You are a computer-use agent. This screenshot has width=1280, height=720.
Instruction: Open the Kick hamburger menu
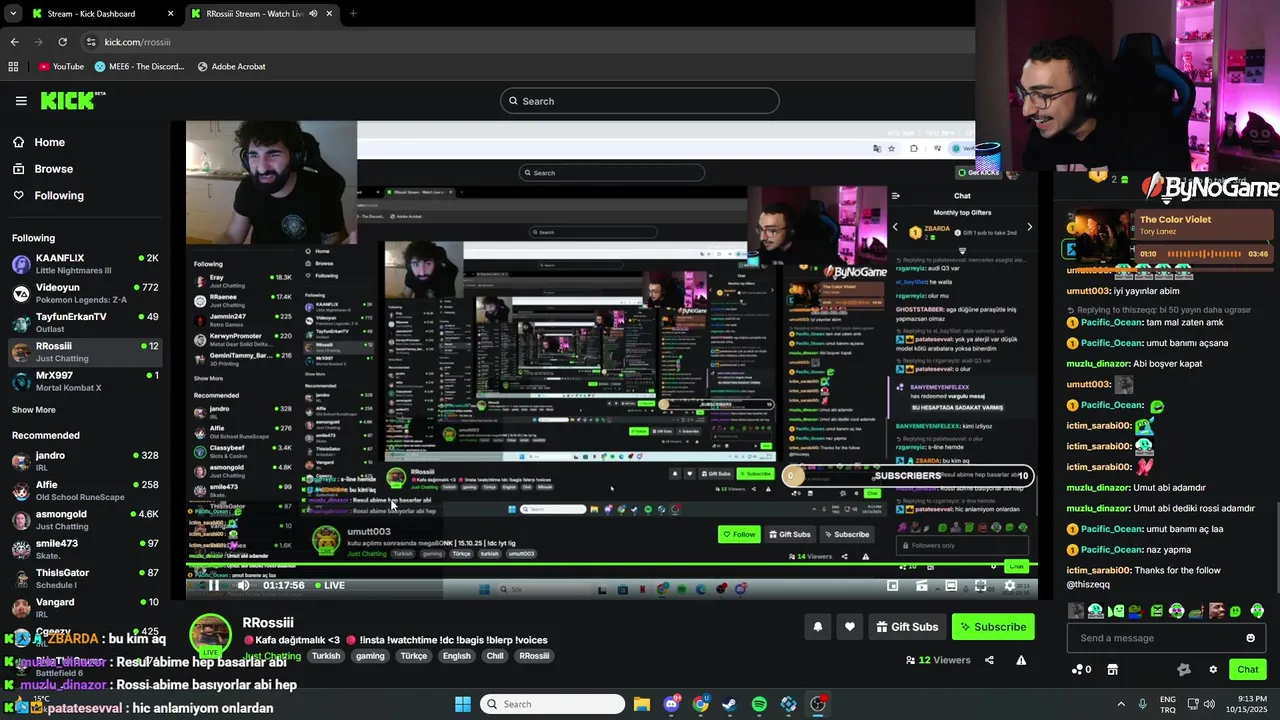pos(21,101)
